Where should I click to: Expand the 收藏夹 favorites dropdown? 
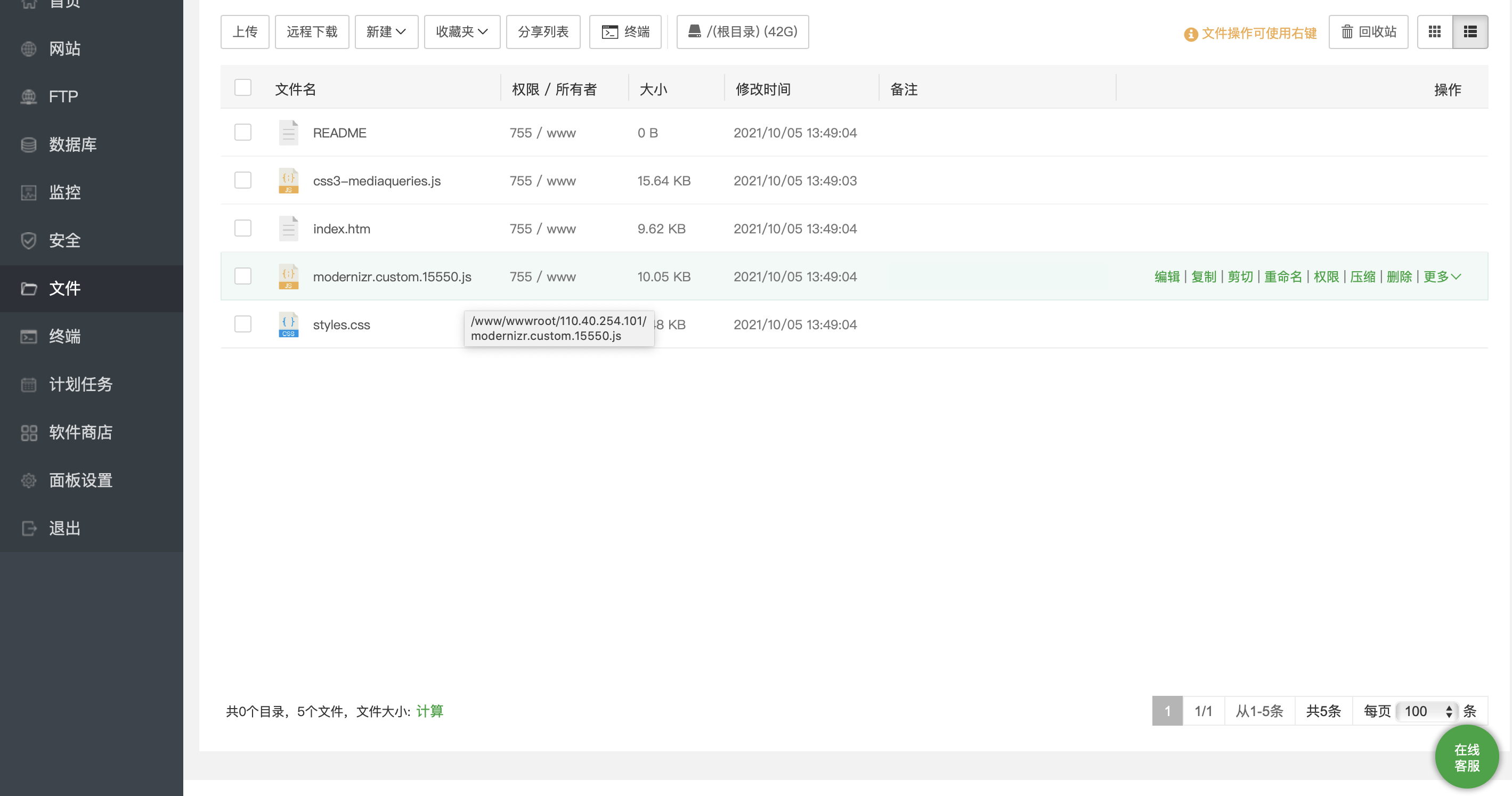point(462,31)
